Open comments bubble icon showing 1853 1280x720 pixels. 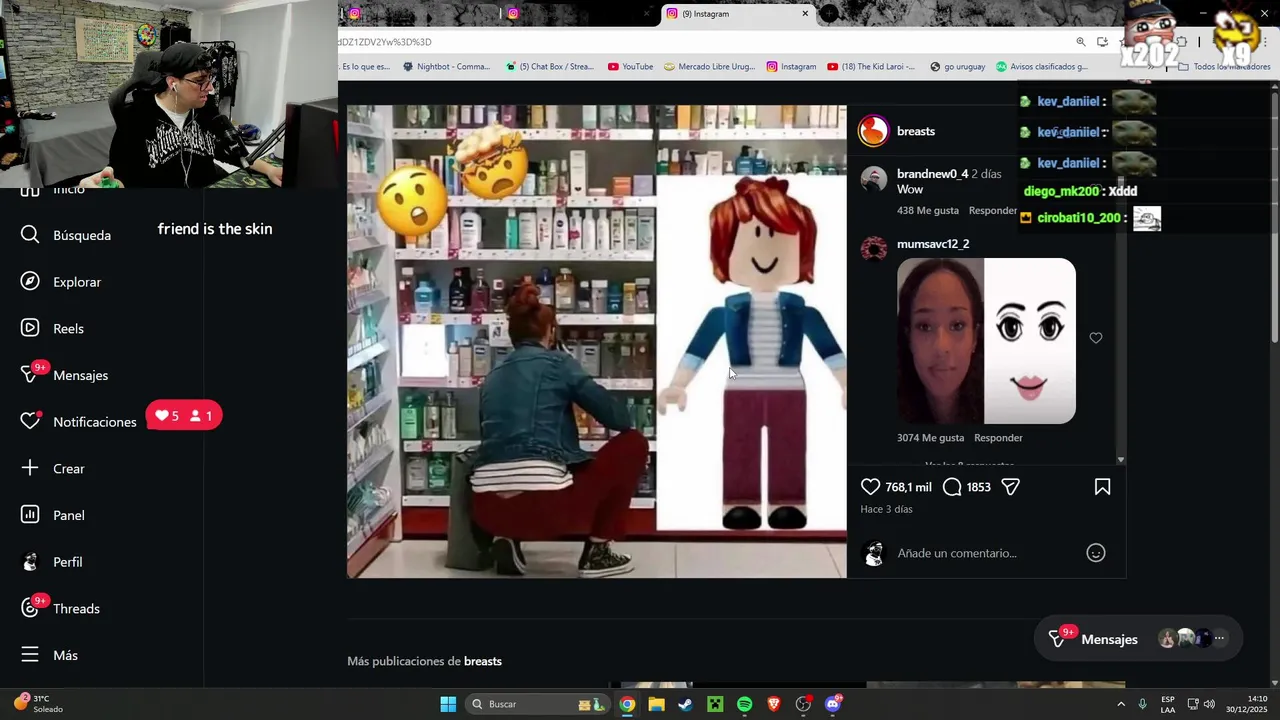952,487
